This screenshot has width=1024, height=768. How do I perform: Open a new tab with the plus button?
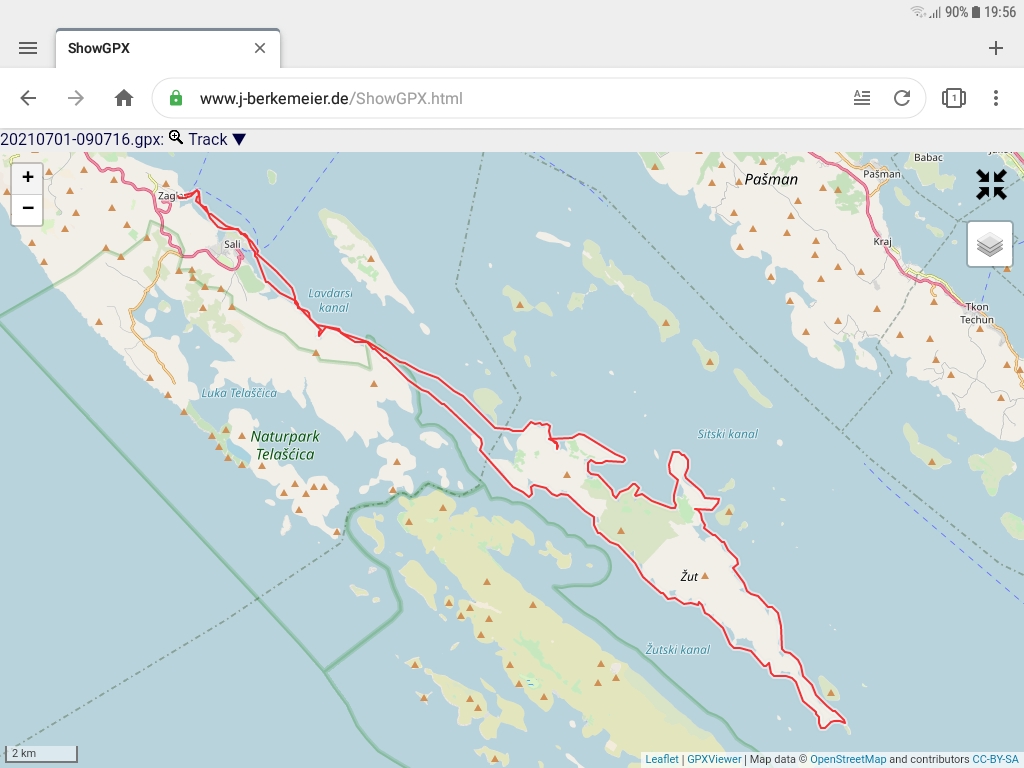point(996,47)
